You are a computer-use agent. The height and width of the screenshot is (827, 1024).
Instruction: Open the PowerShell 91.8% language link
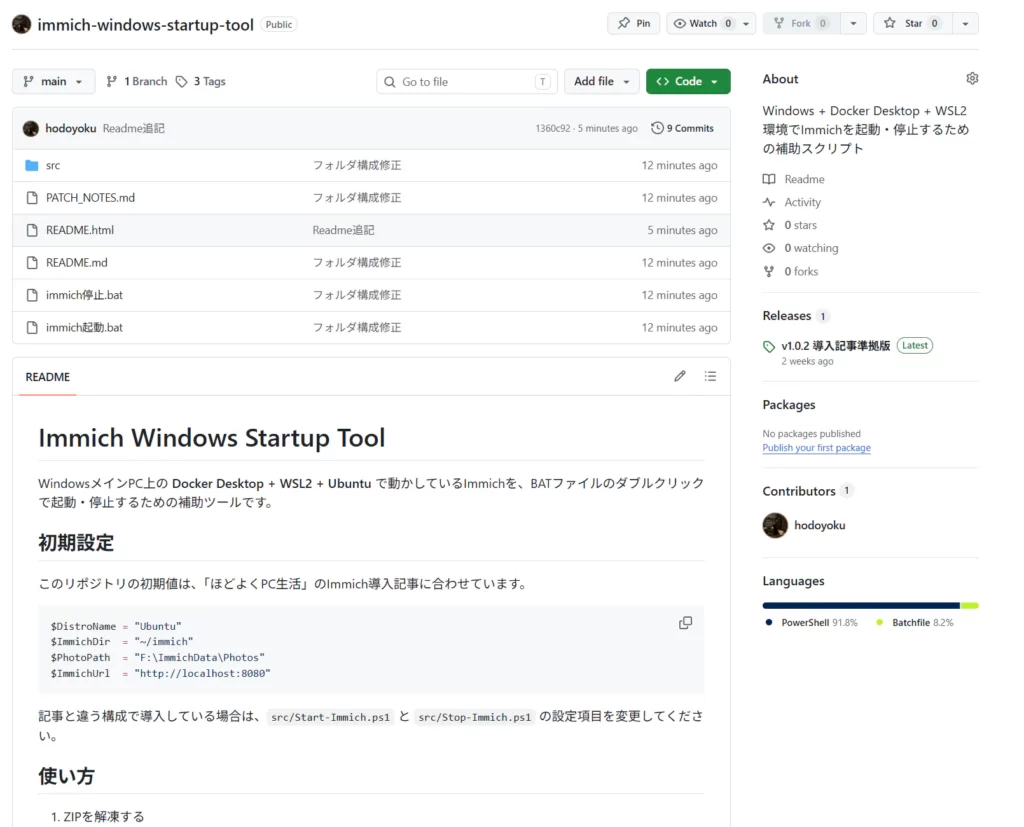pos(812,623)
